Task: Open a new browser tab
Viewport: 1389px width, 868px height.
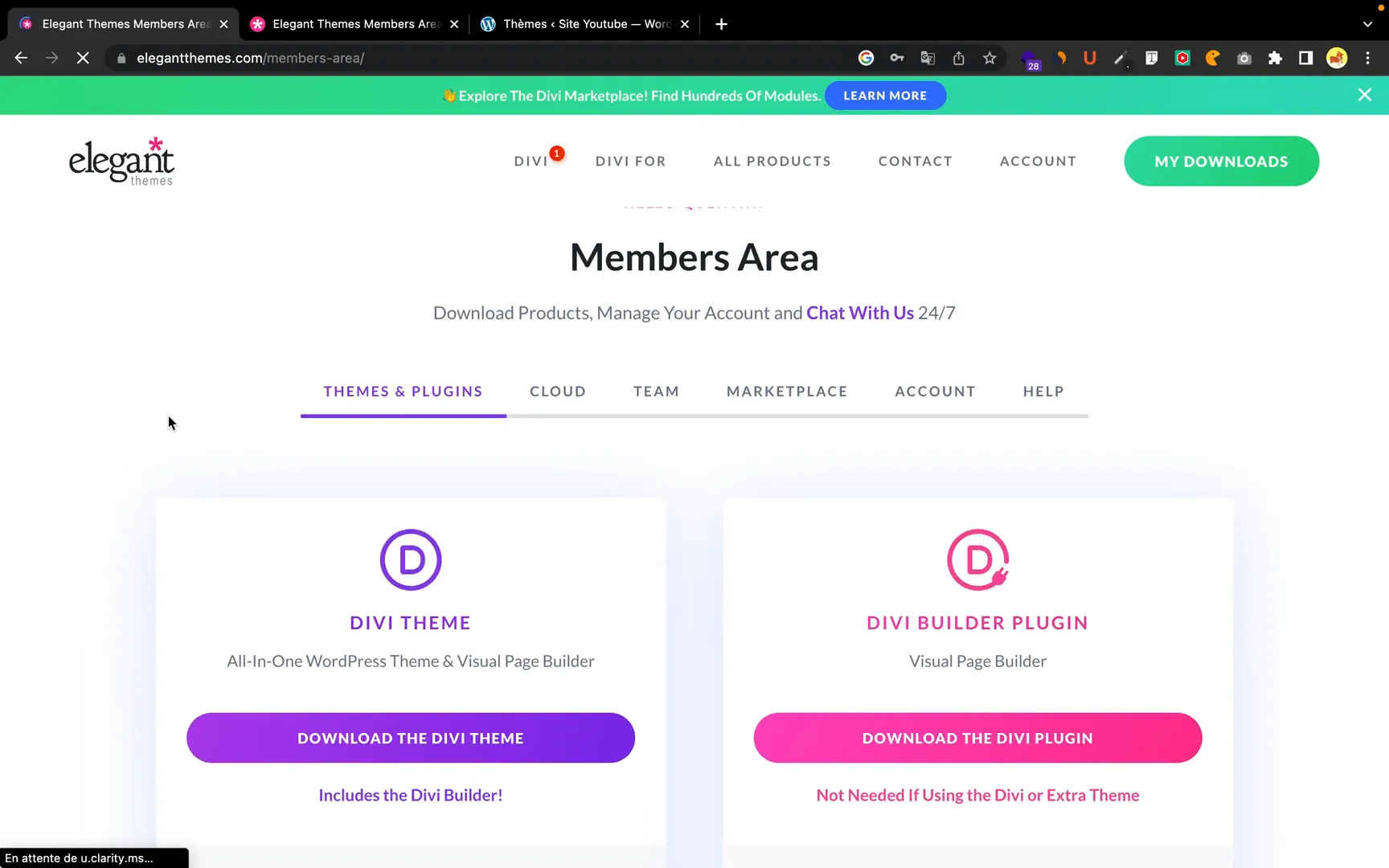Action: point(721,24)
